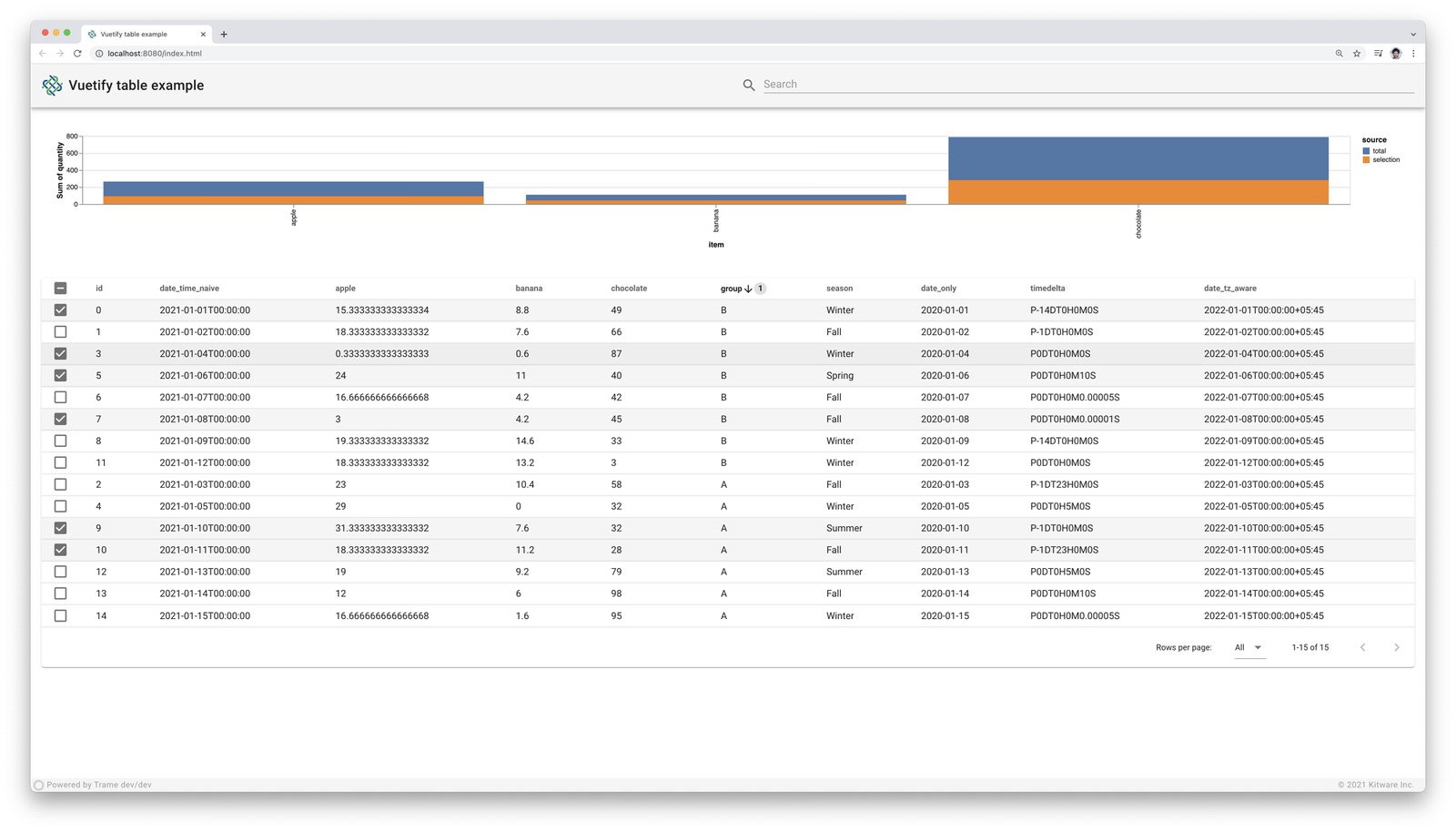Image resolution: width=1456 pixels, height=832 pixels.
Task: Click the sort order badge 1 on group
Action: click(760, 289)
